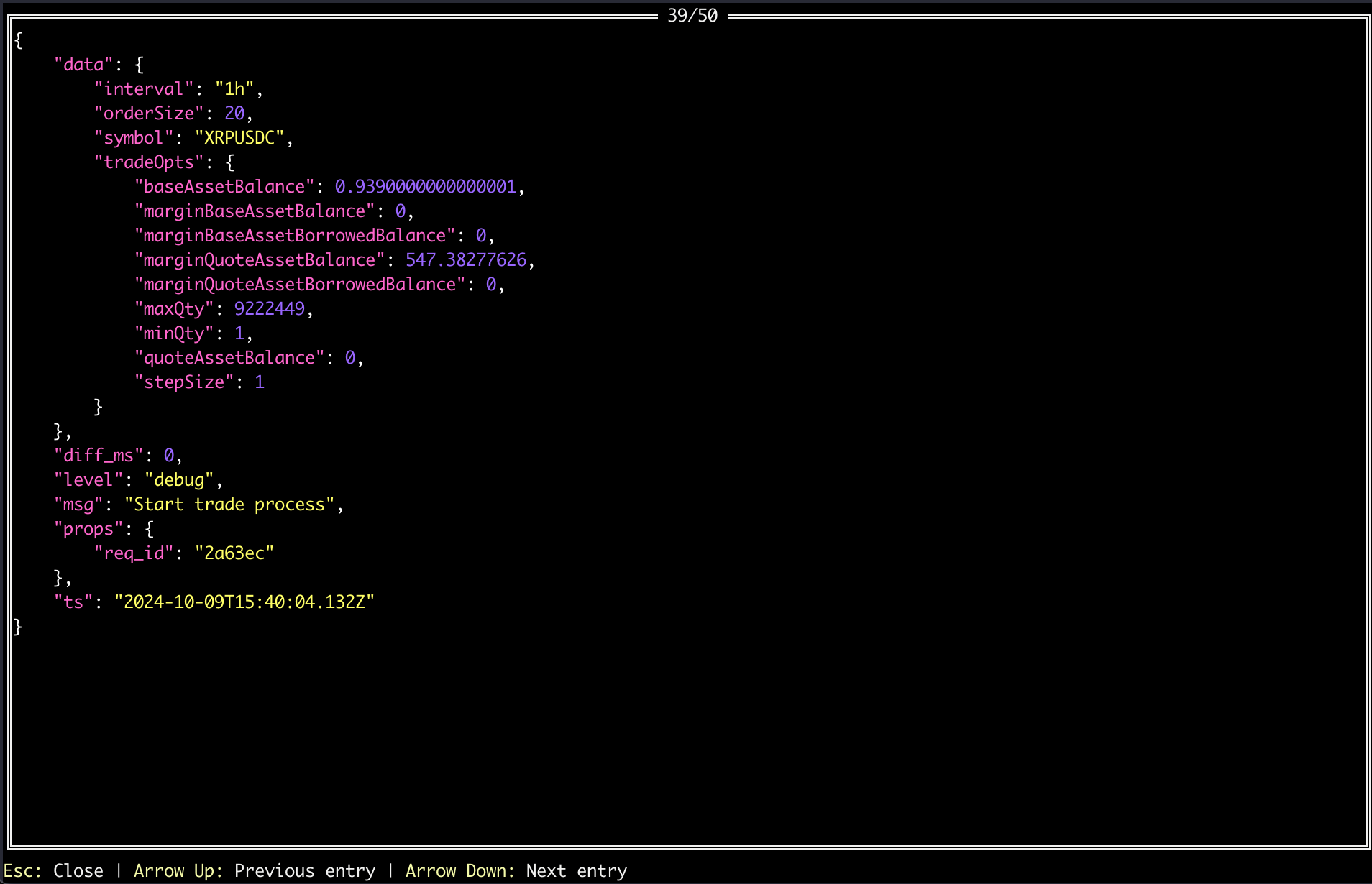This screenshot has height=884, width=1372.
Task: Click the "marginBaseAssetBorrowedBalance" key
Action: coord(295,236)
